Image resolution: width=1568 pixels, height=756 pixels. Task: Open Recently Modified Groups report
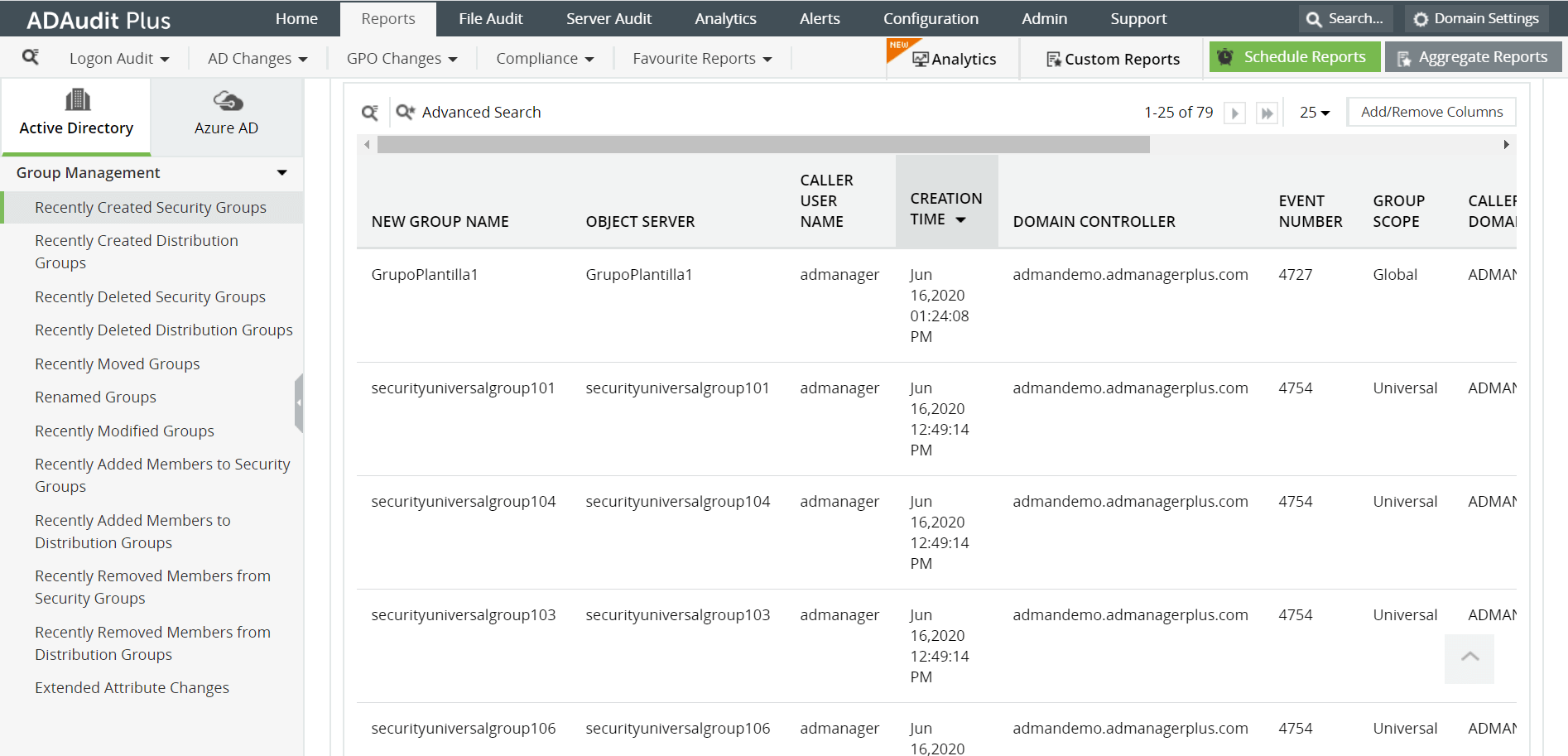pyautogui.click(x=124, y=431)
